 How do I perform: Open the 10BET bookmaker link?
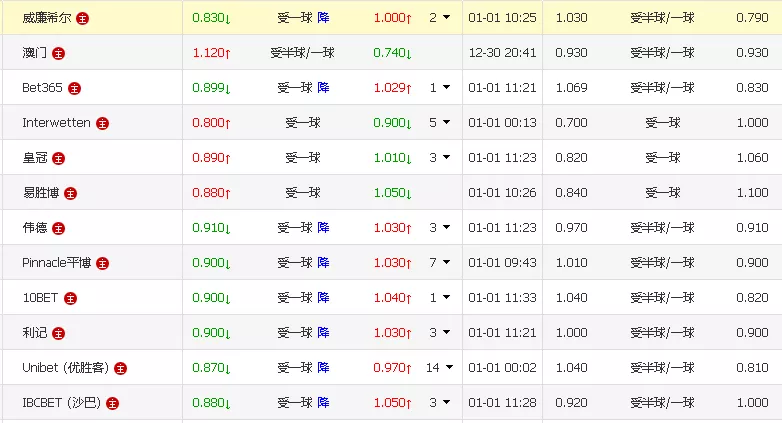(41, 298)
